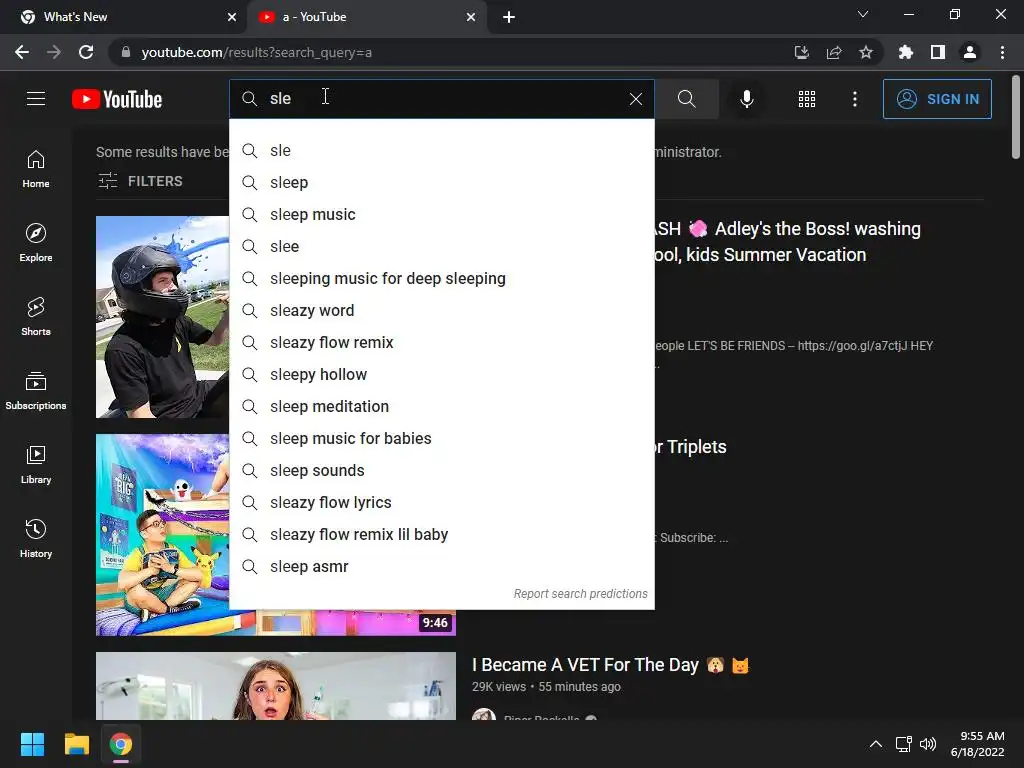Viewport: 1024px width, 768px height.
Task: Click the share page icon
Action: [833, 52]
